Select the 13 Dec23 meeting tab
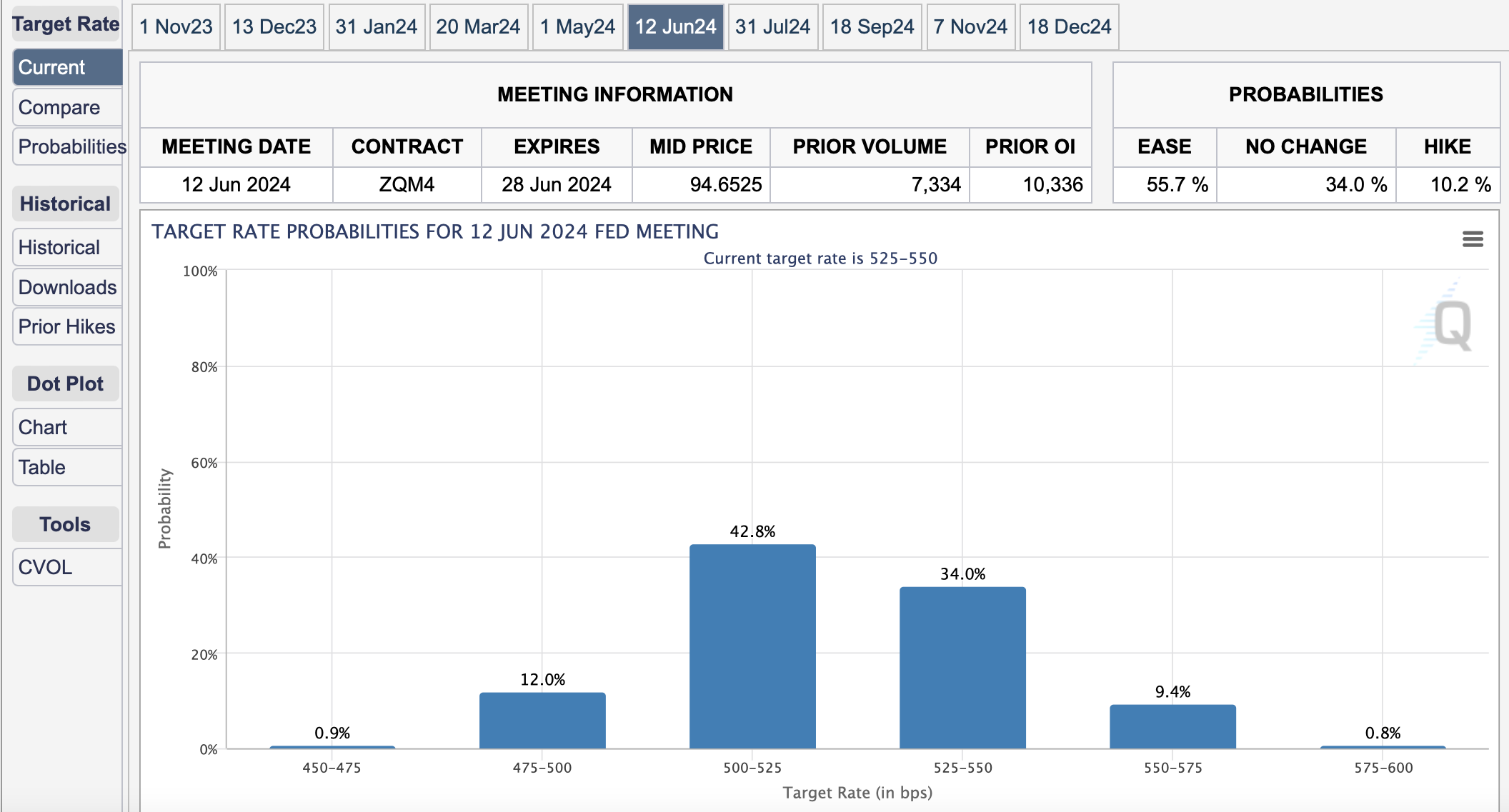1509x812 pixels. tap(274, 27)
